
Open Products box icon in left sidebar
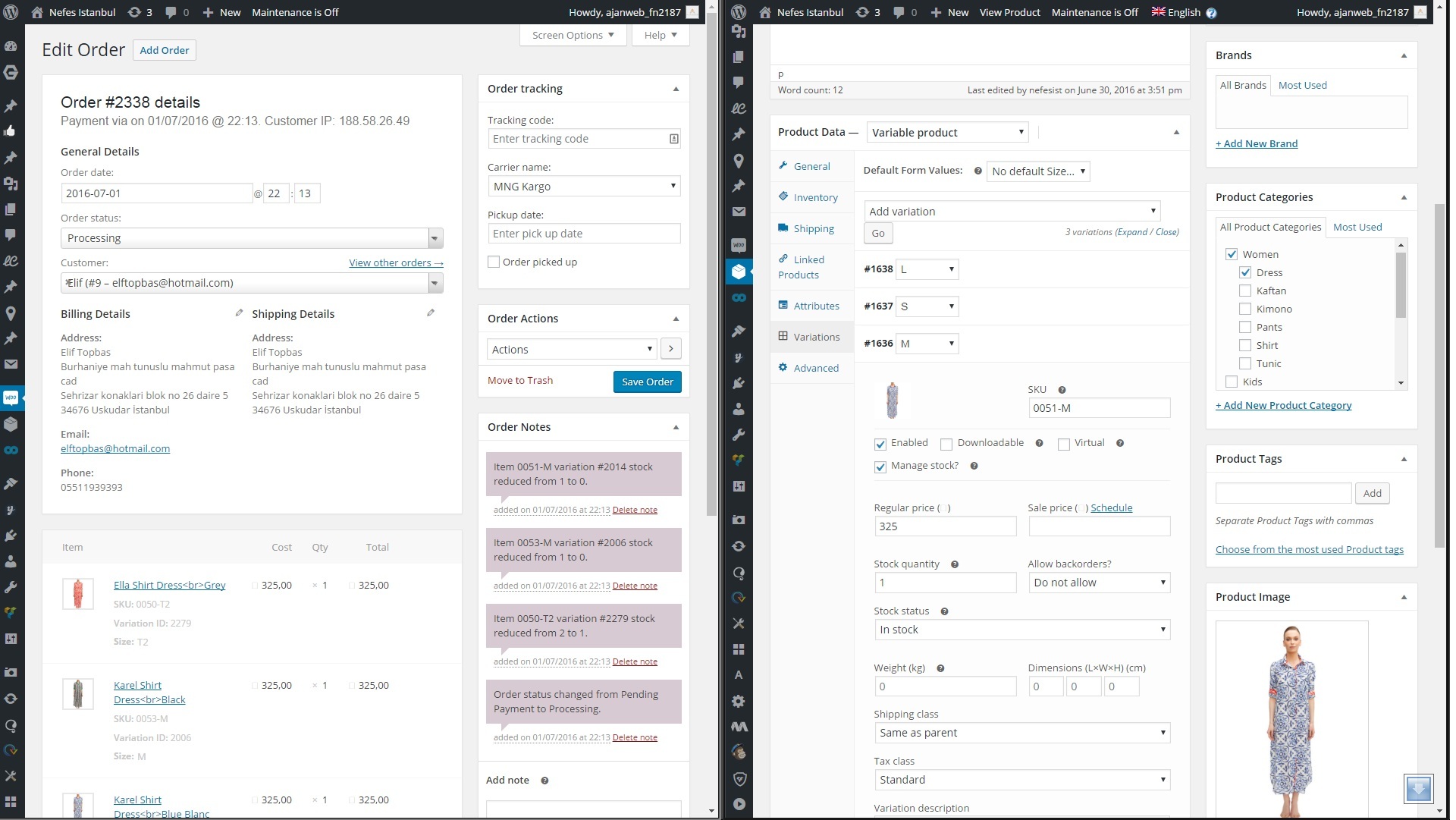tap(11, 424)
